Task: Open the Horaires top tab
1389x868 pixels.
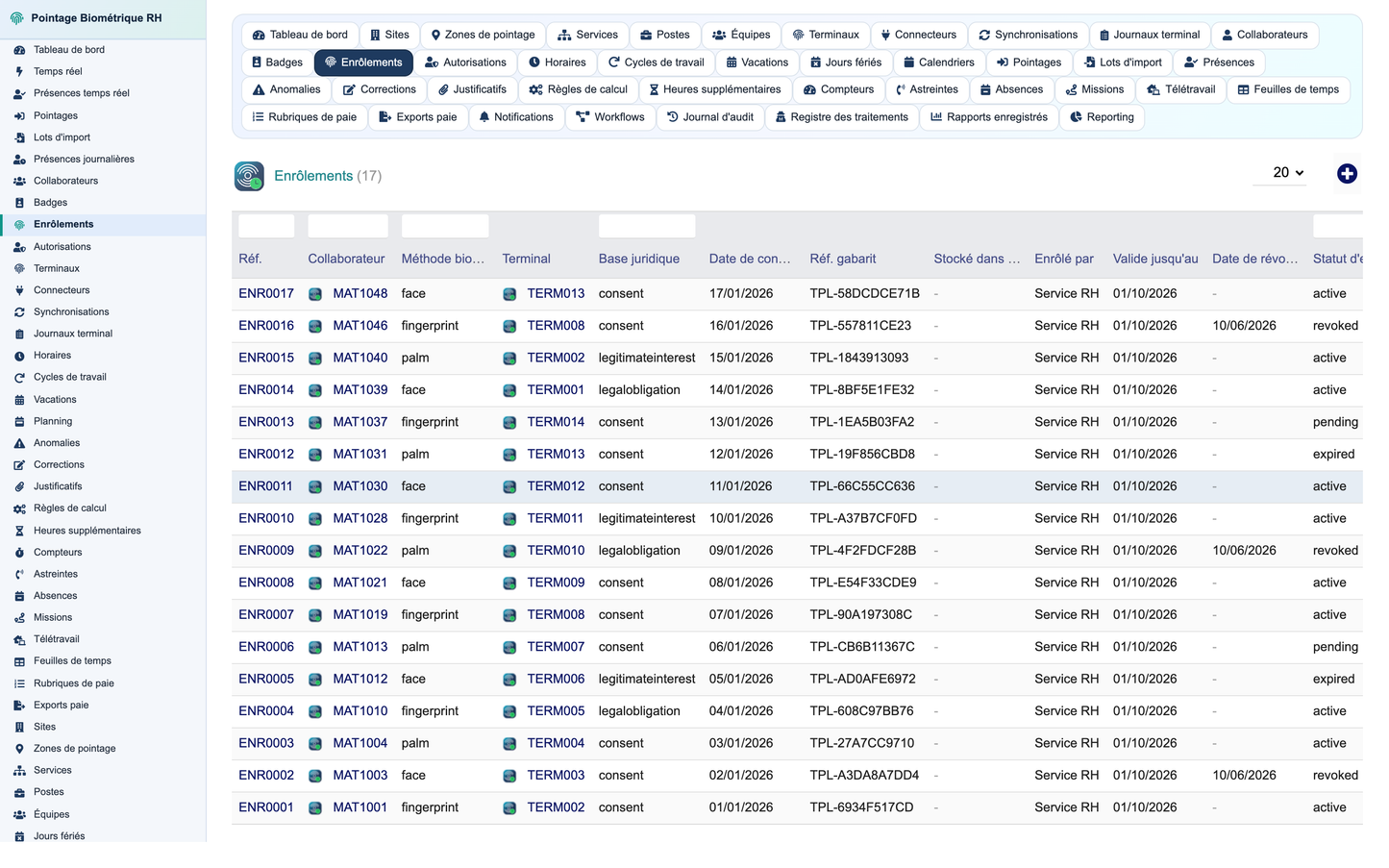Action: coord(557,62)
